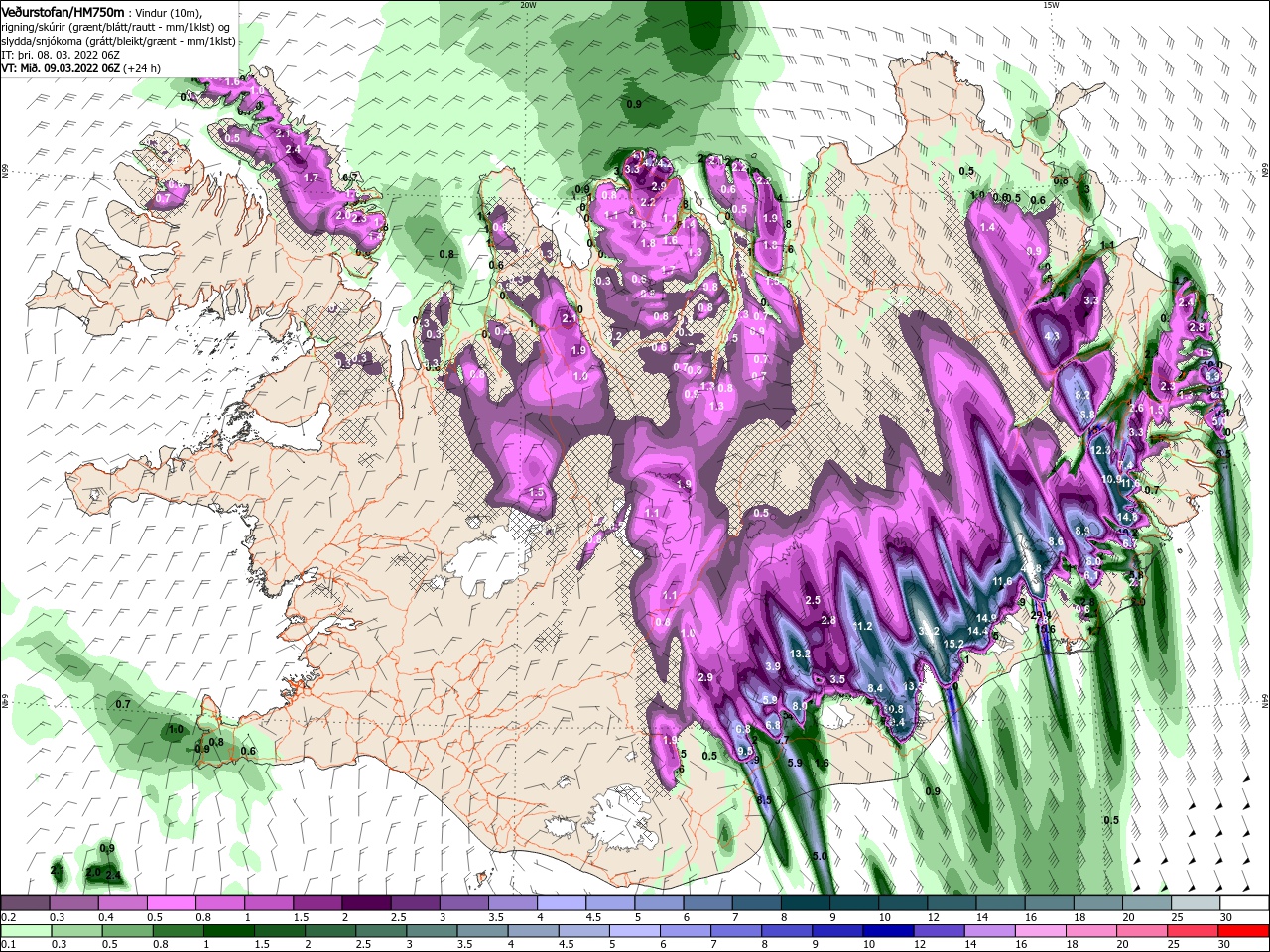The width and height of the screenshot is (1270, 952).
Task: Click the '9.5' value on the south coast
Action: click(744, 752)
